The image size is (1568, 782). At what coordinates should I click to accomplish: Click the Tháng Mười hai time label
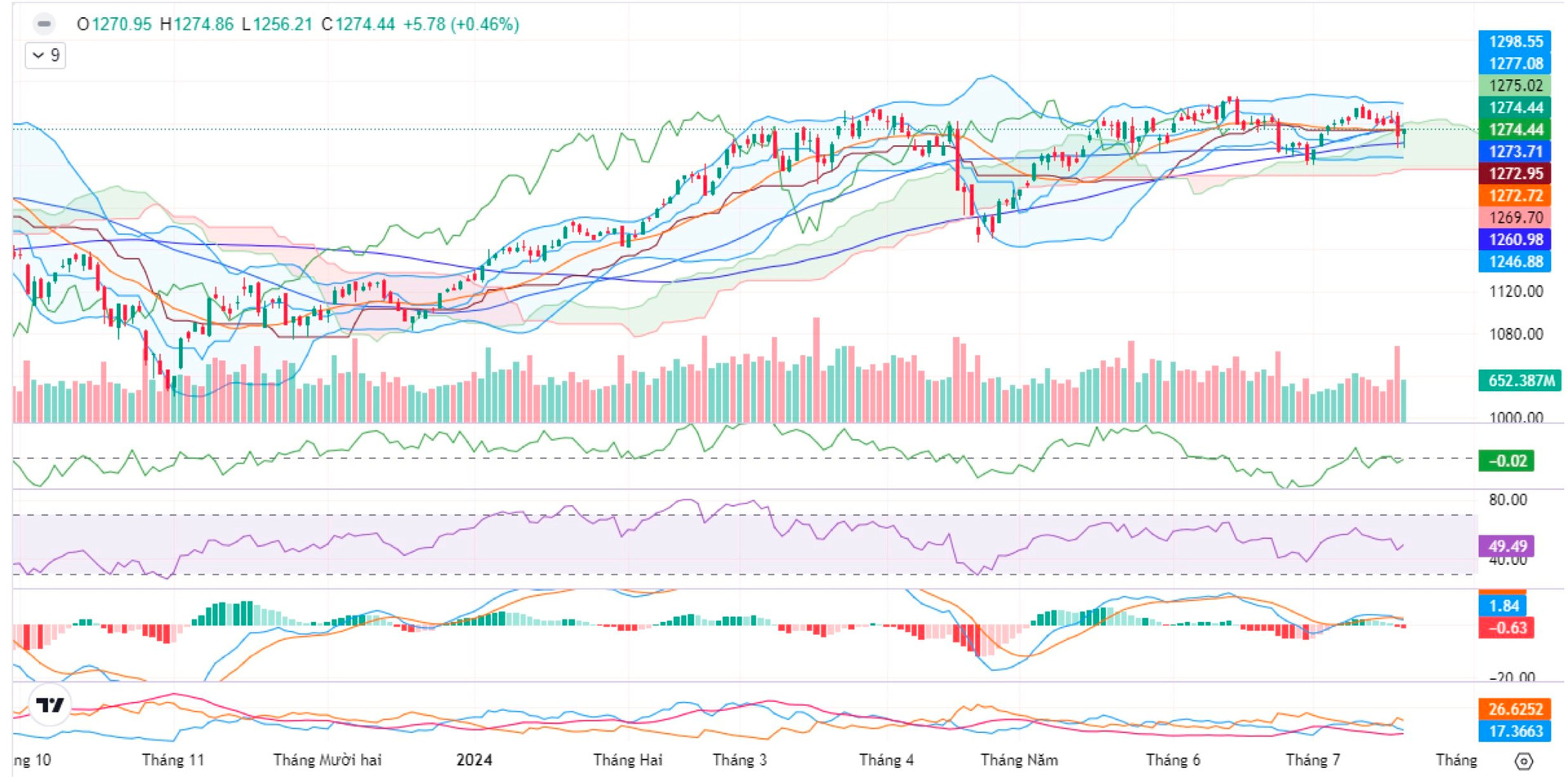pos(327,760)
